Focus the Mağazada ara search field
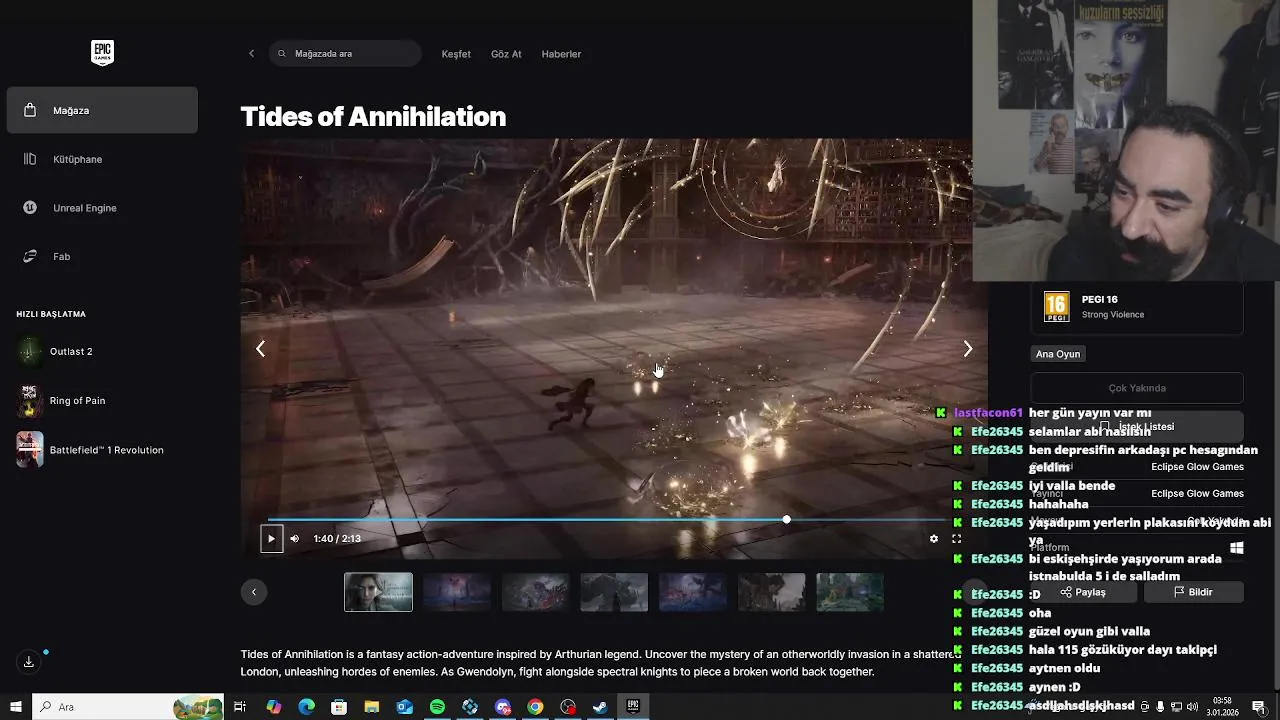The height and width of the screenshot is (720, 1280). pos(345,54)
